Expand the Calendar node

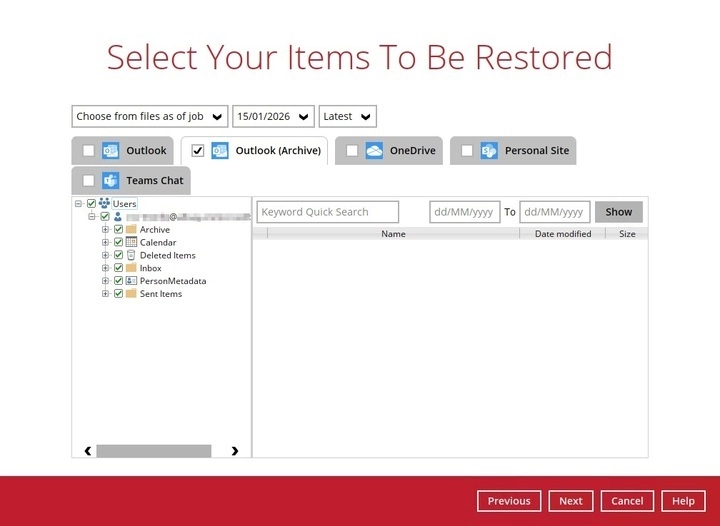tap(106, 242)
